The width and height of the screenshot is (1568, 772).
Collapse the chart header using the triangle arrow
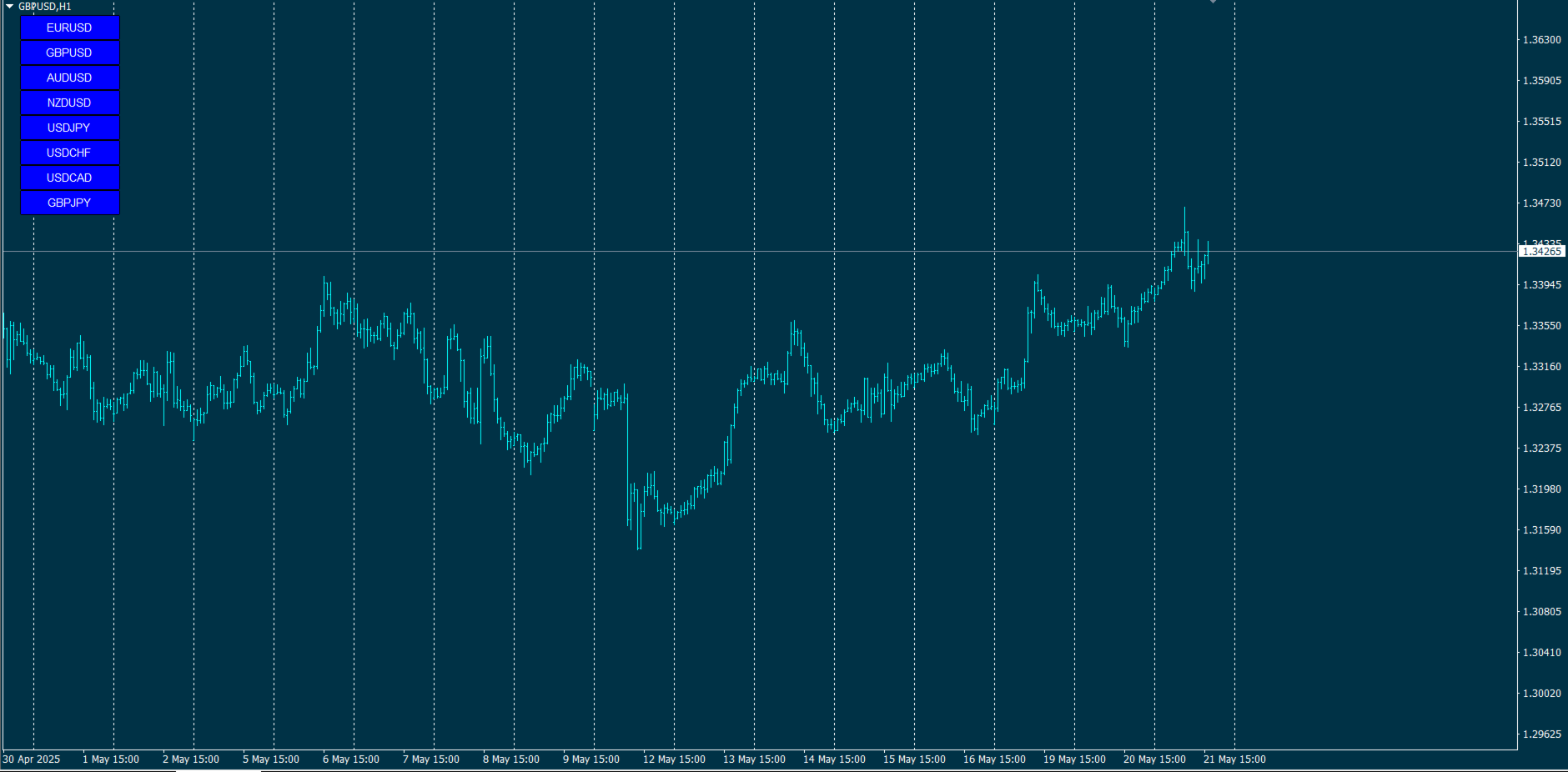pyautogui.click(x=8, y=5)
